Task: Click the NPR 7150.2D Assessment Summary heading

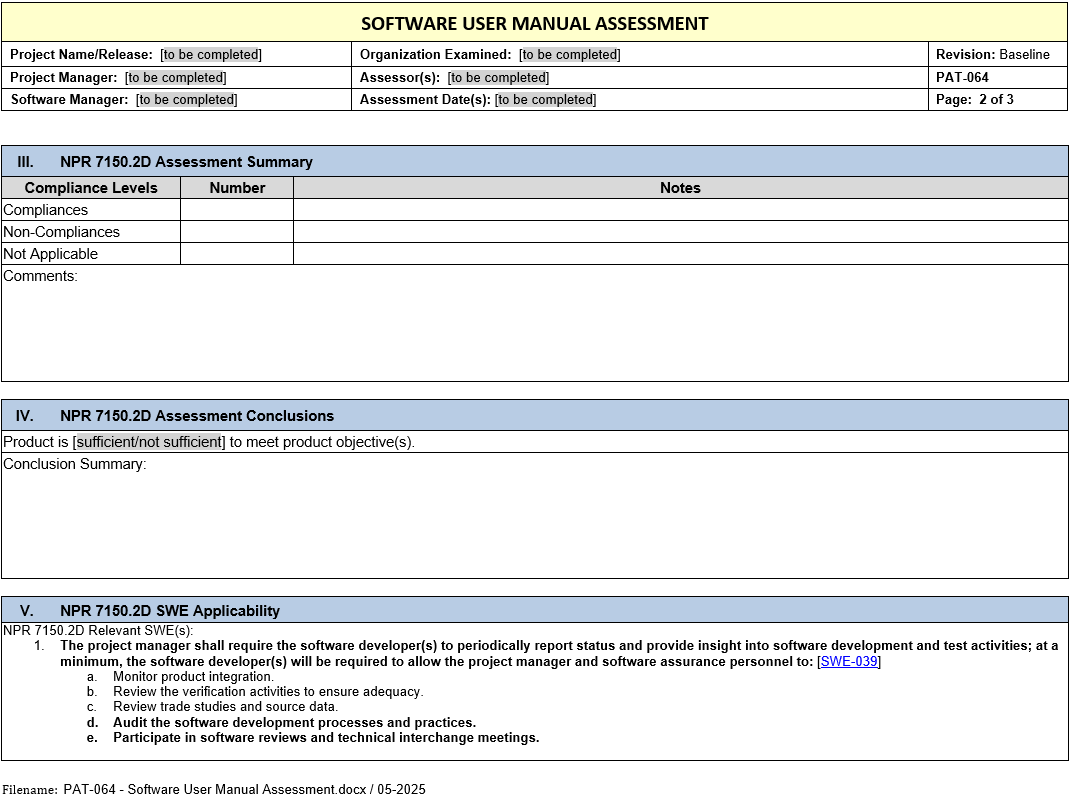Action: tap(186, 162)
